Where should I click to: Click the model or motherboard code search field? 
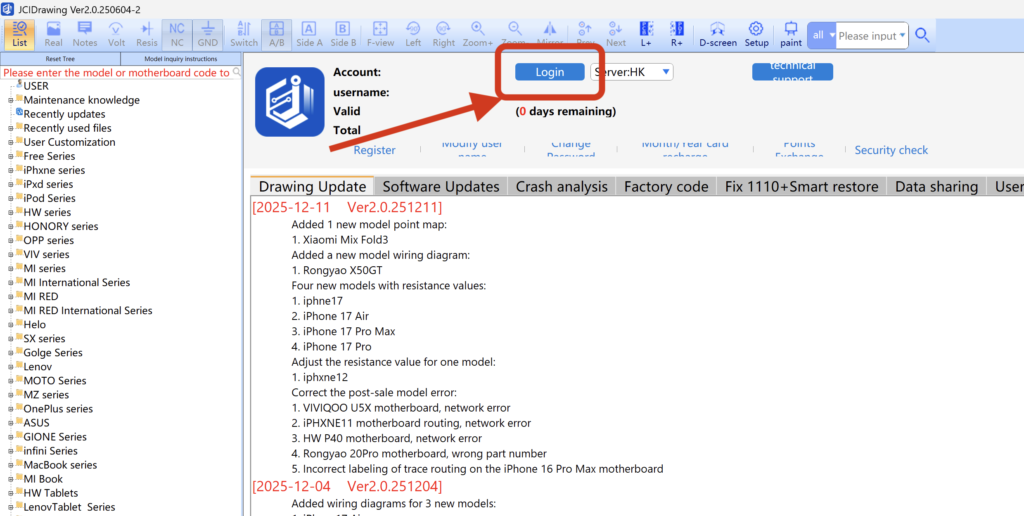click(x=117, y=72)
